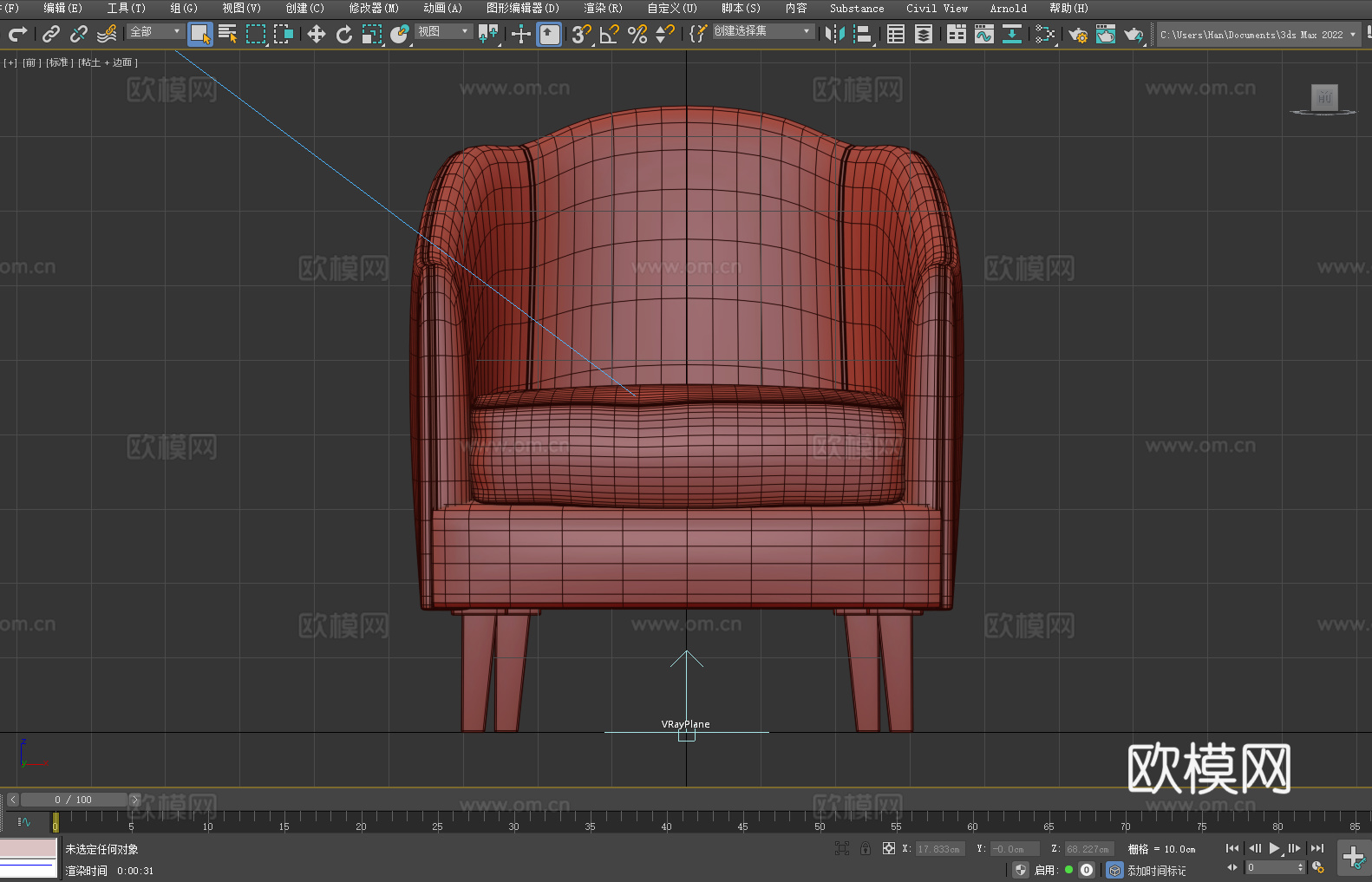1372x882 pixels.
Task: Select the Unlink selection tool
Action: (x=79, y=34)
